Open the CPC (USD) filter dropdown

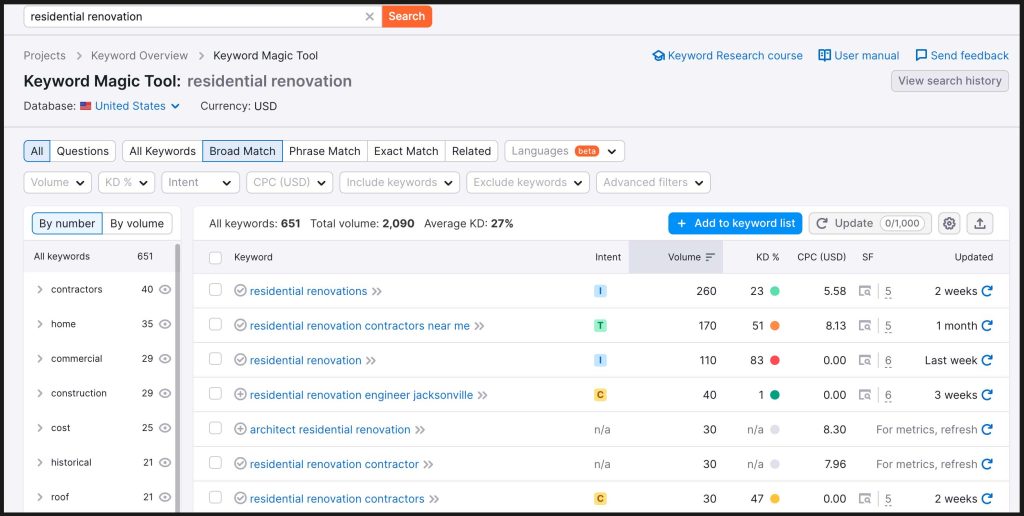(289, 183)
